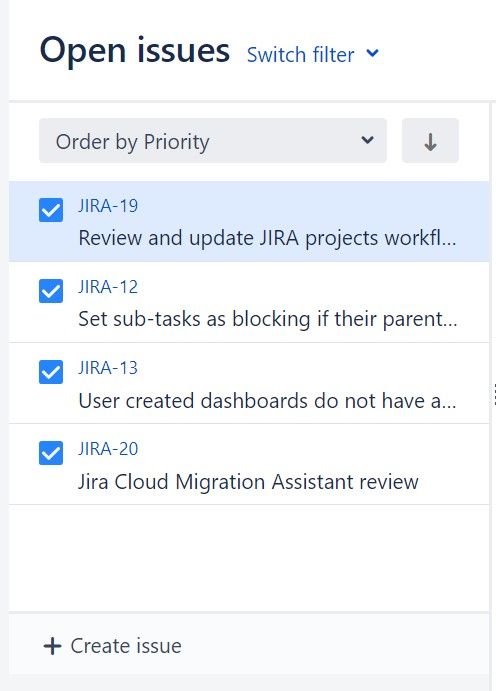Select 'Set sub-tasks as blocking if their parent...' summary
496x691 pixels.
(x=267, y=319)
